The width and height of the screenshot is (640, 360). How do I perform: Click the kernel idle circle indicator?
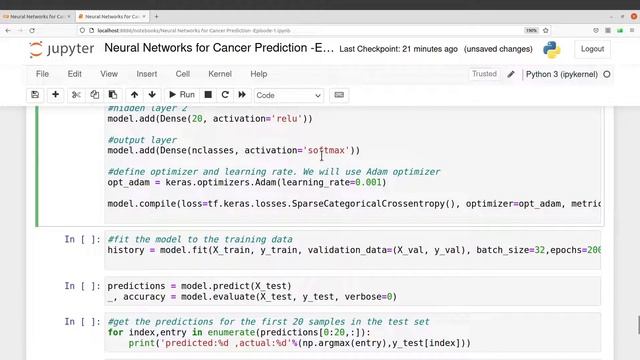click(x=607, y=74)
